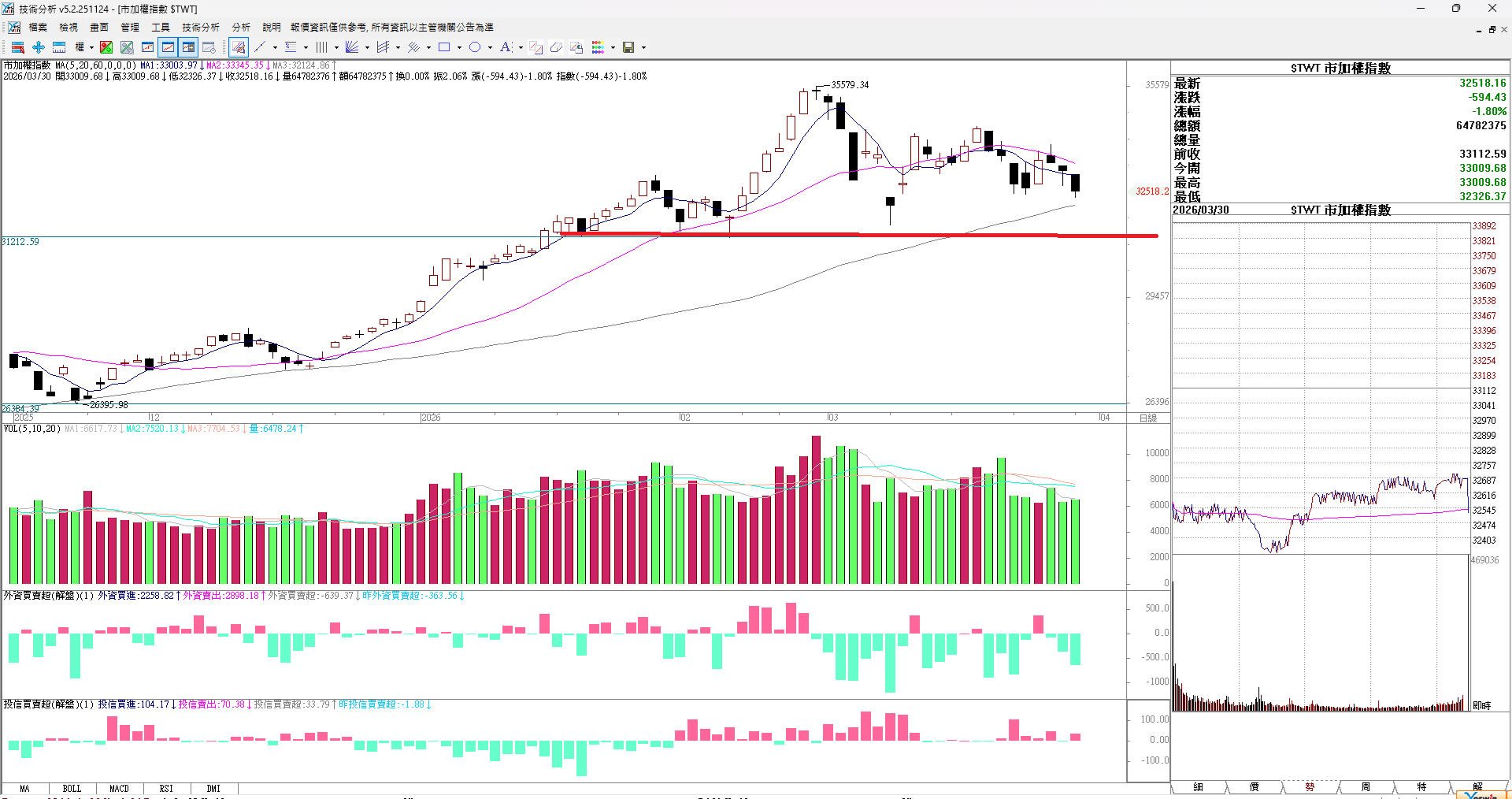The image size is (1512, 799).
Task: Open the 技術分析 menu
Action: click(x=201, y=28)
